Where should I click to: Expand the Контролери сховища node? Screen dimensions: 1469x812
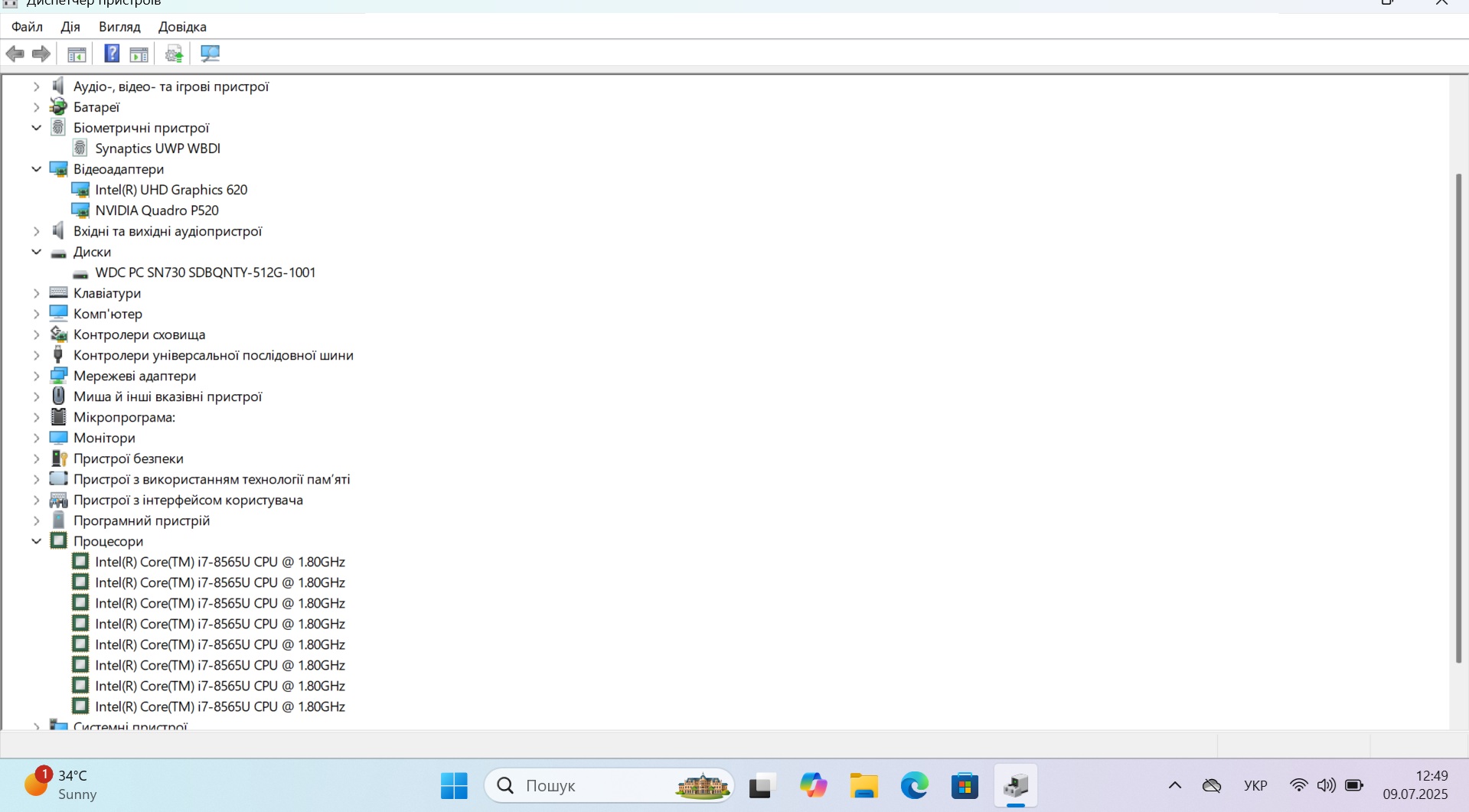(36, 334)
